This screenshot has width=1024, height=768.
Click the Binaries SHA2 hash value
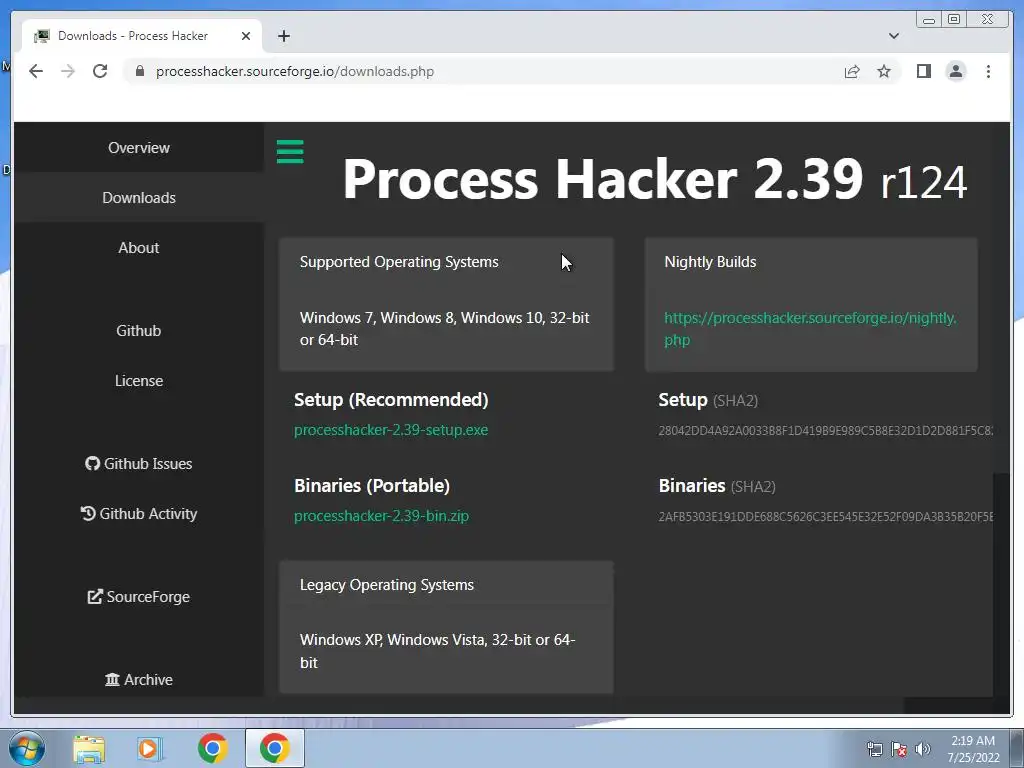[825, 517]
